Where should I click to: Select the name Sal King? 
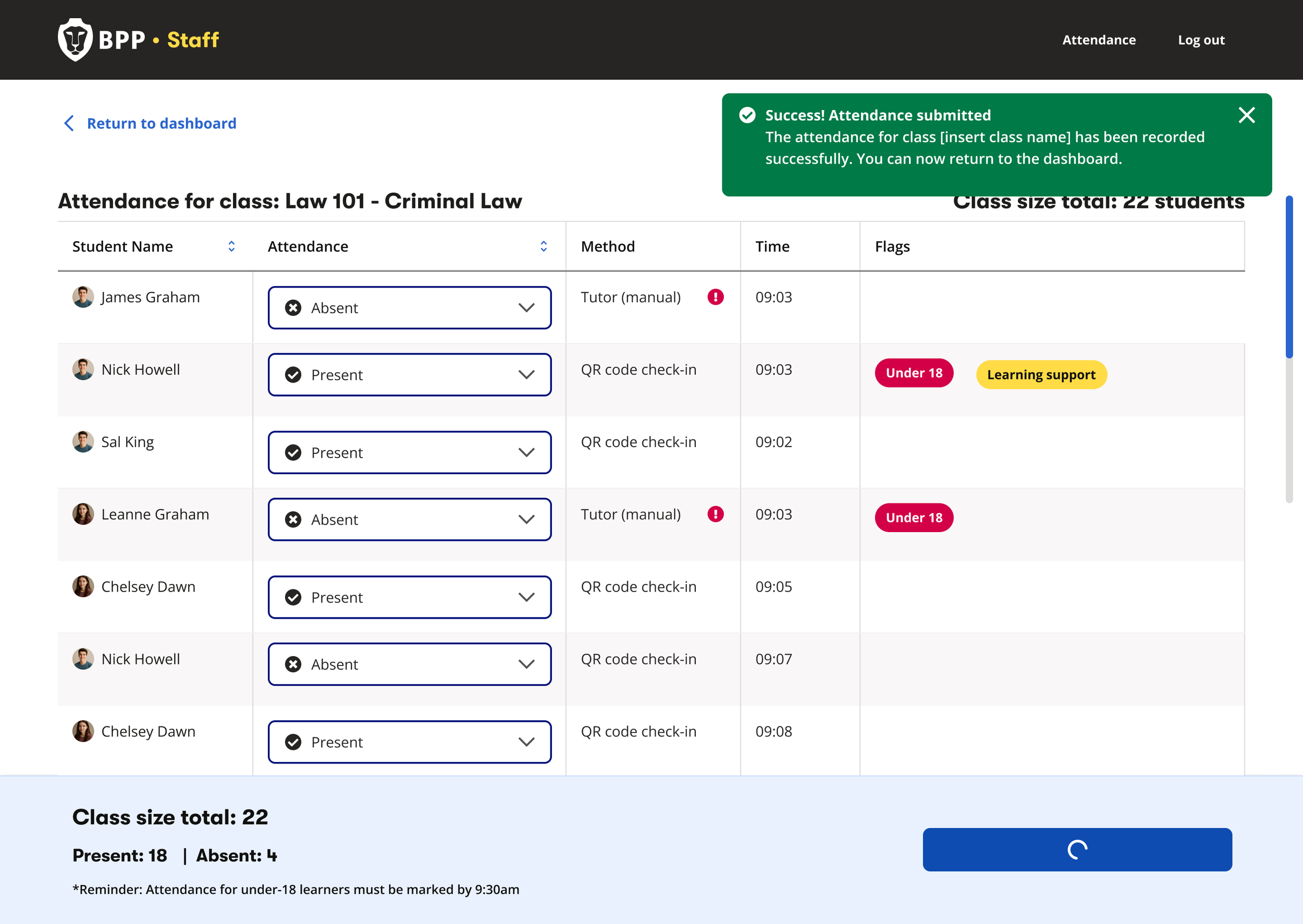pos(128,442)
